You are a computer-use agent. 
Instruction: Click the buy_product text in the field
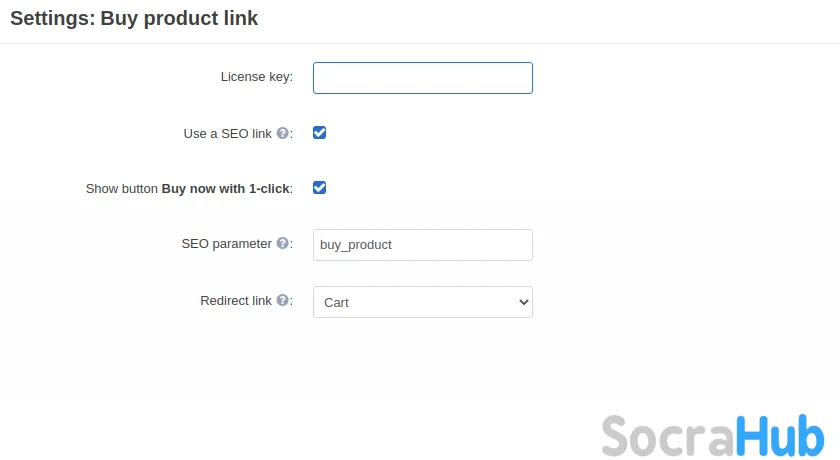(355, 245)
